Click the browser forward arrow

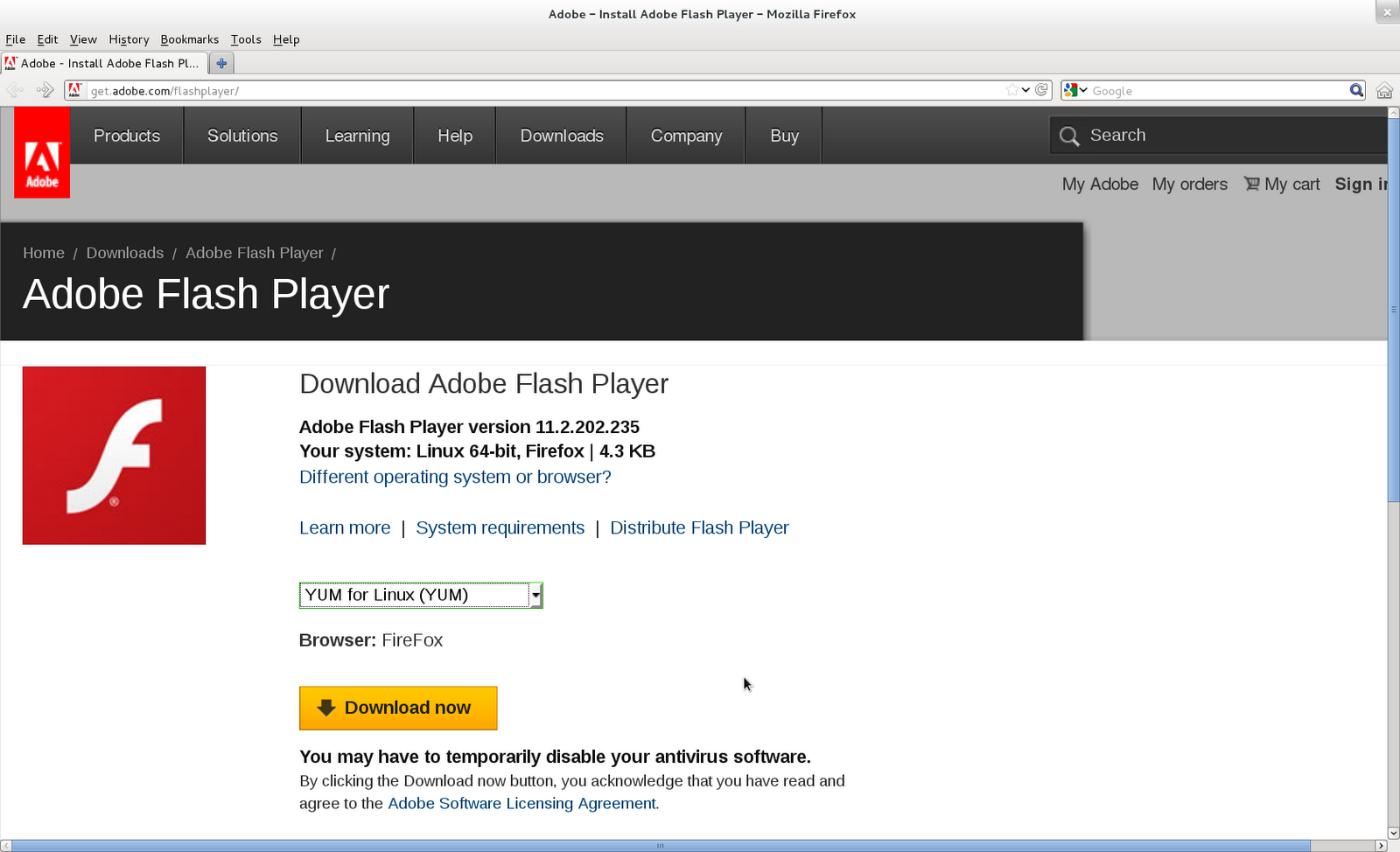(45, 90)
